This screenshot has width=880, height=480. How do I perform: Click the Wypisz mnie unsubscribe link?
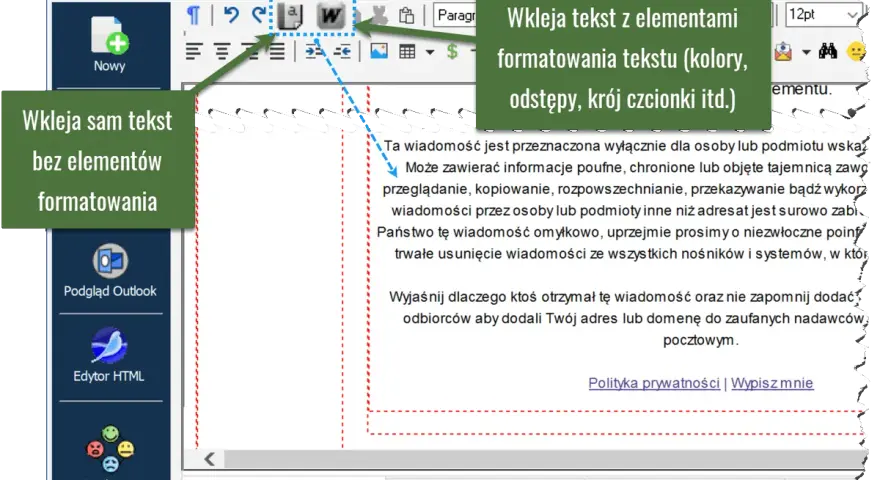[772, 383]
